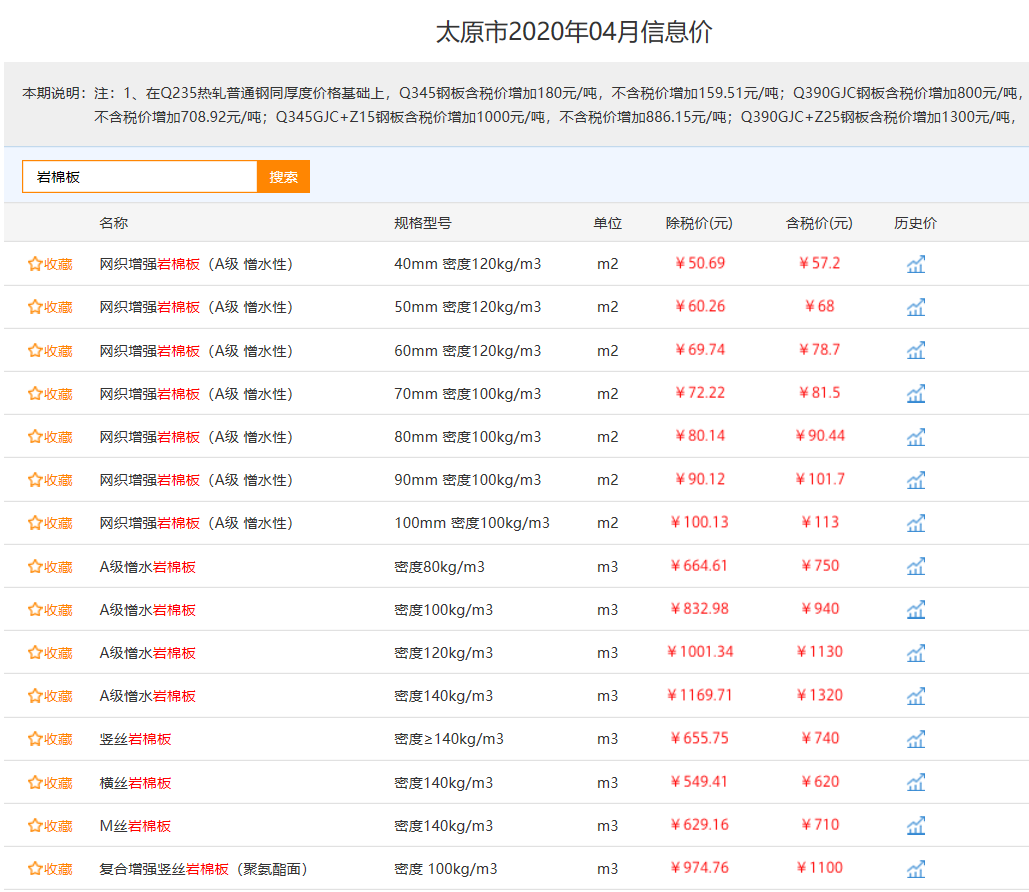1029x892 pixels.
Task: Click the orange 搜索 search button
Action: (x=284, y=177)
